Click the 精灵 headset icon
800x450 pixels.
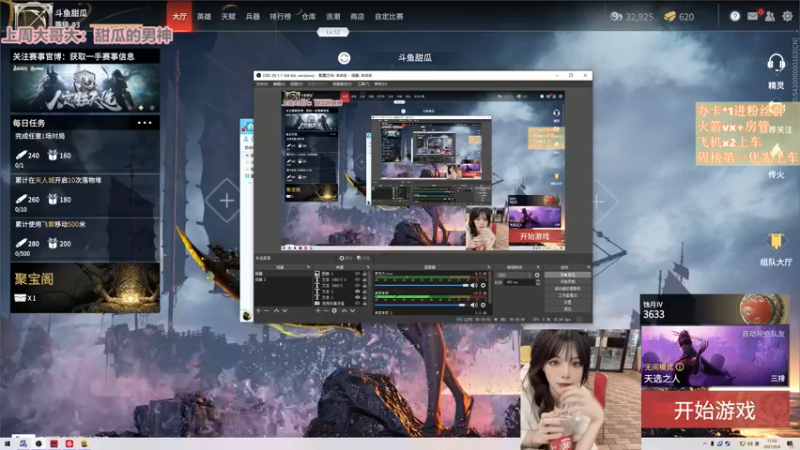point(776,64)
